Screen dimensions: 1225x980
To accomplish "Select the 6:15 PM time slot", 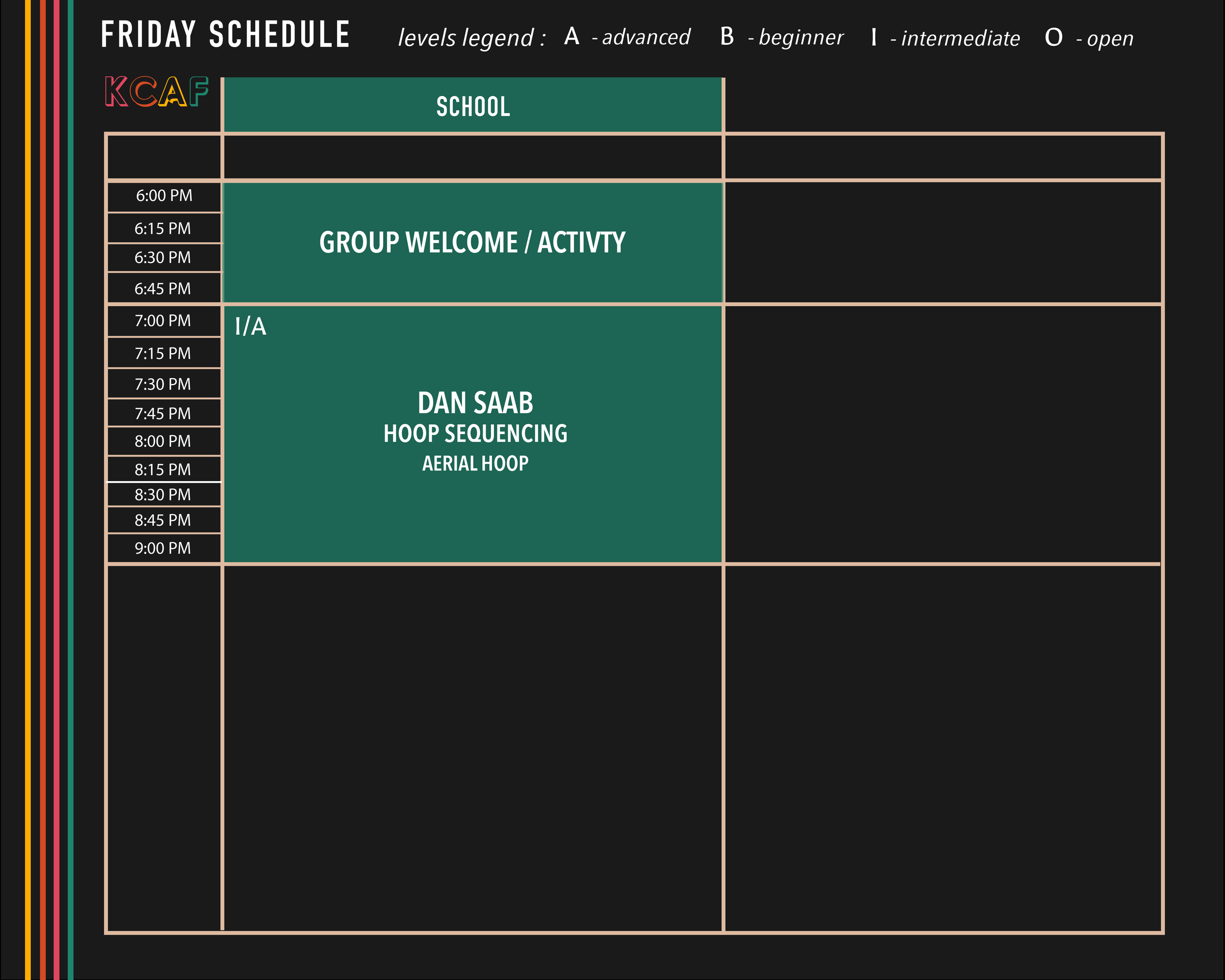I will tap(163, 228).
